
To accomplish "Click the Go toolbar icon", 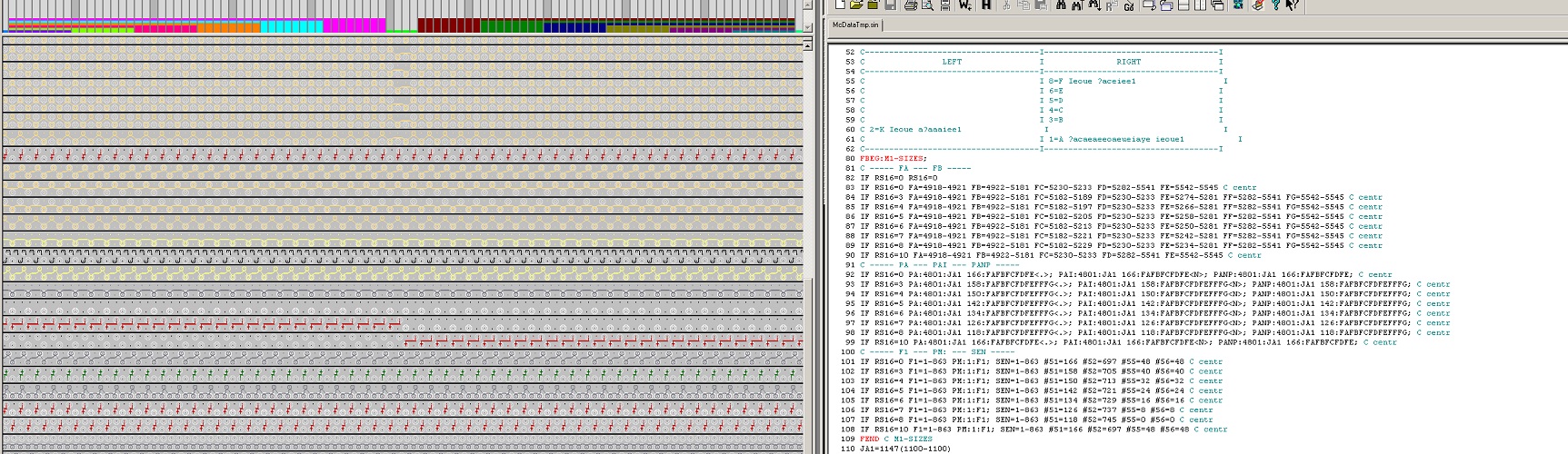I will pos(1129,5).
